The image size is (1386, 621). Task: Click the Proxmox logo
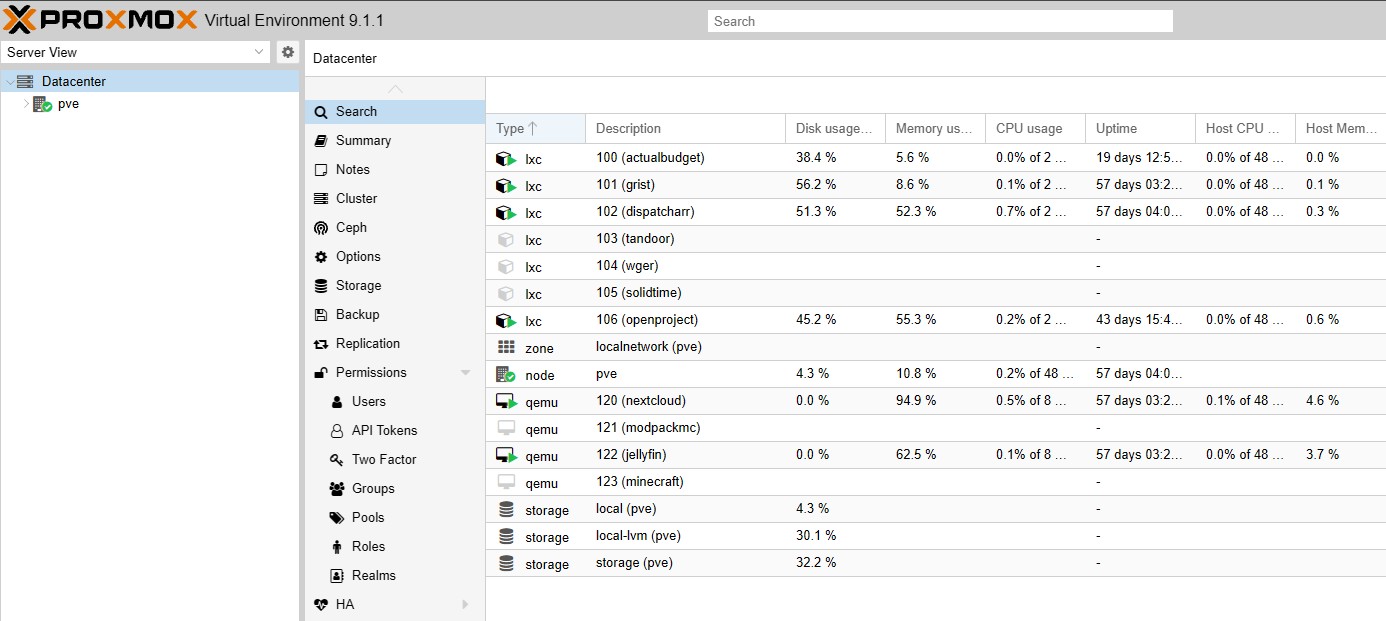[100, 19]
